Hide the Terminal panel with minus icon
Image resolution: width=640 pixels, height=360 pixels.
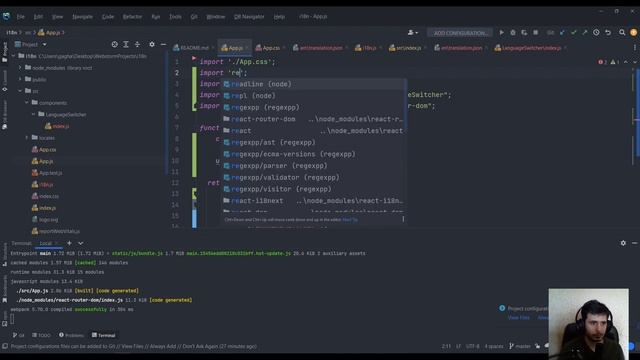pos(635,243)
